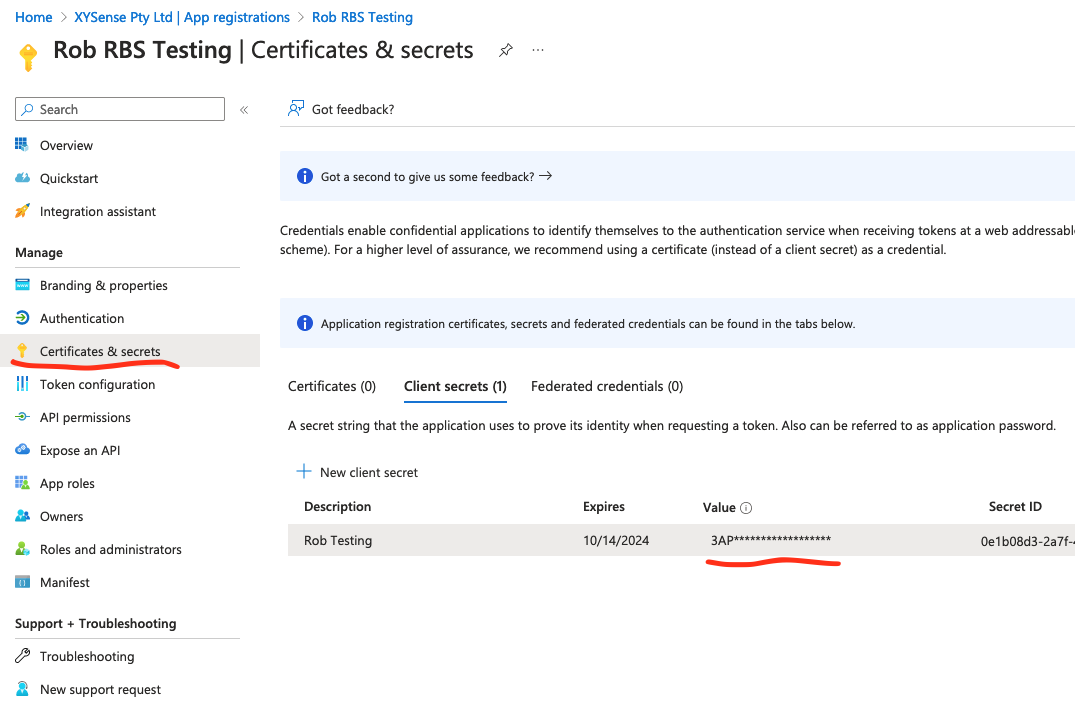Switch to Federated credentials (0) tab
The image size is (1075, 719).
[607, 387]
